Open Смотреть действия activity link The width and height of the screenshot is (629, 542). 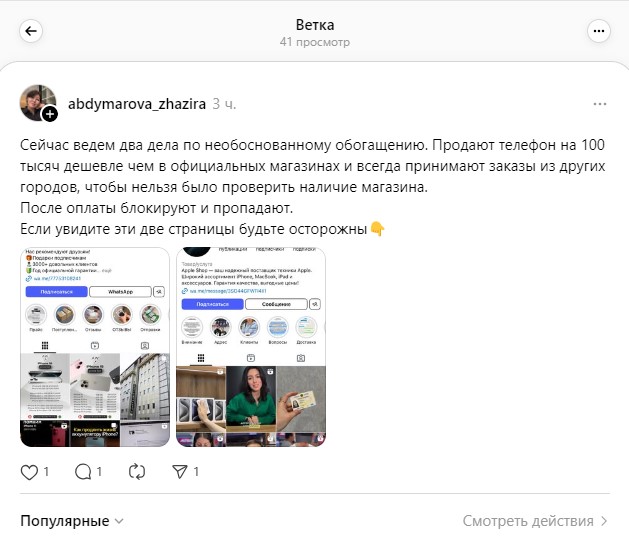pos(528,521)
